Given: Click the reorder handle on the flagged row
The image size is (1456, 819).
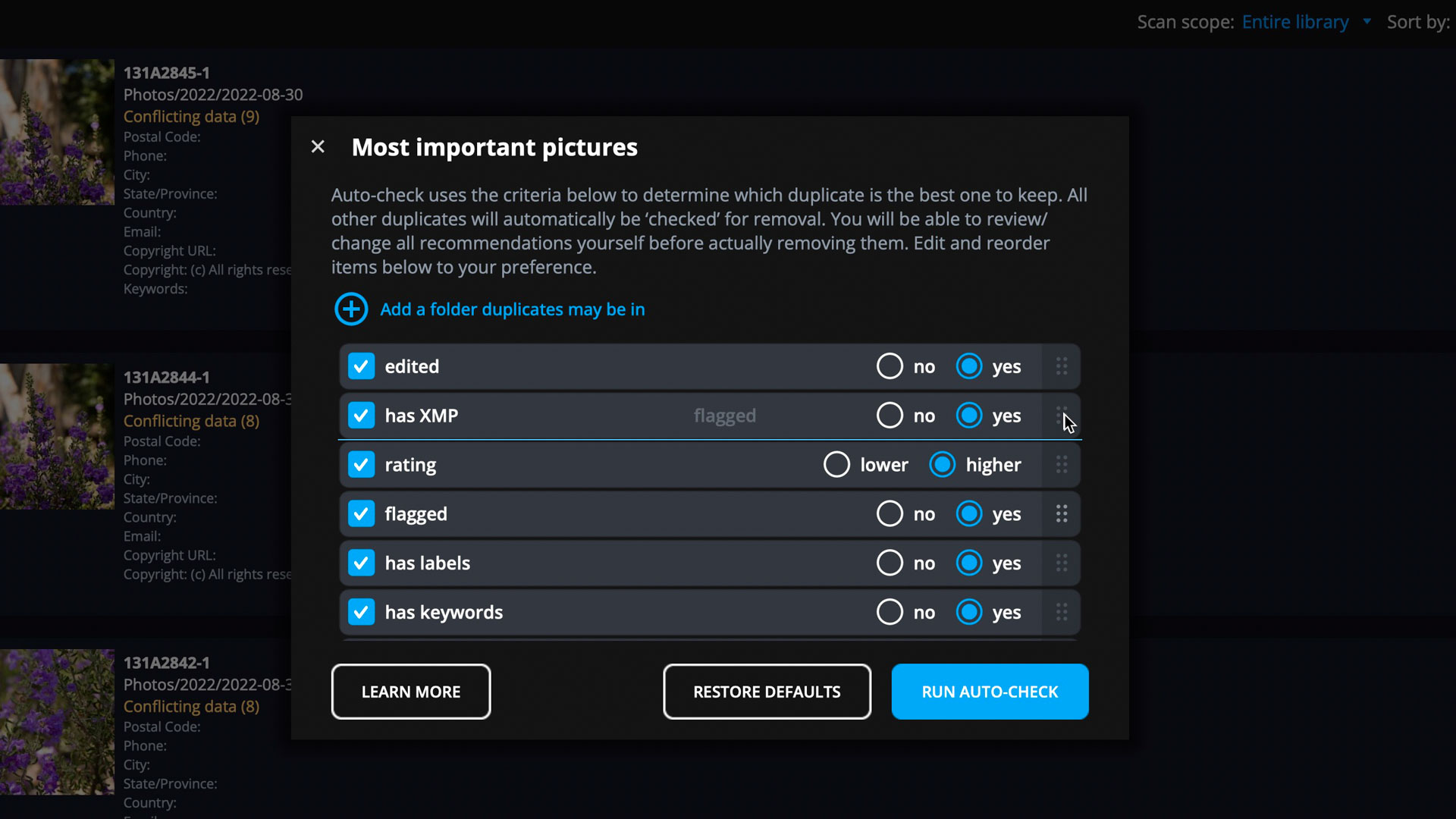Looking at the screenshot, I should click(x=1062, y=514).
